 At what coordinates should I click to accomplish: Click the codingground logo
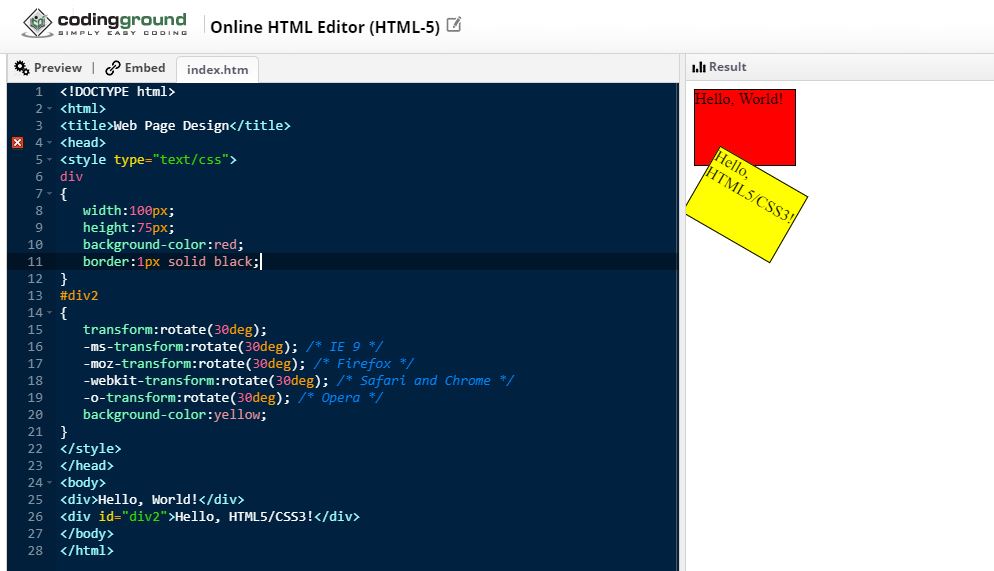pyautogui.click(x=104, y=24)
